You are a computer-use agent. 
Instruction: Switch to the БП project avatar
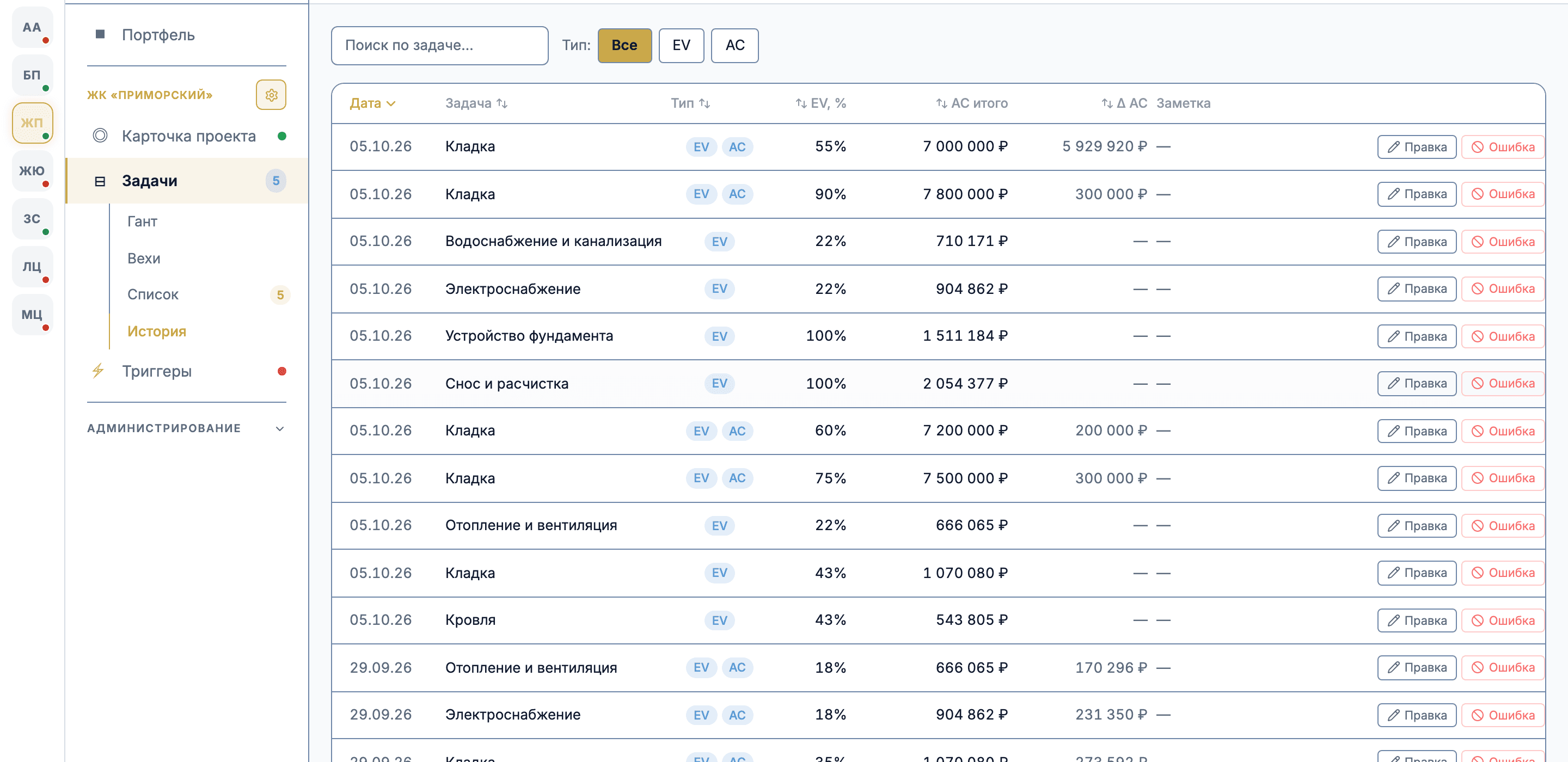pyautogui.click(x=32, y=75)
